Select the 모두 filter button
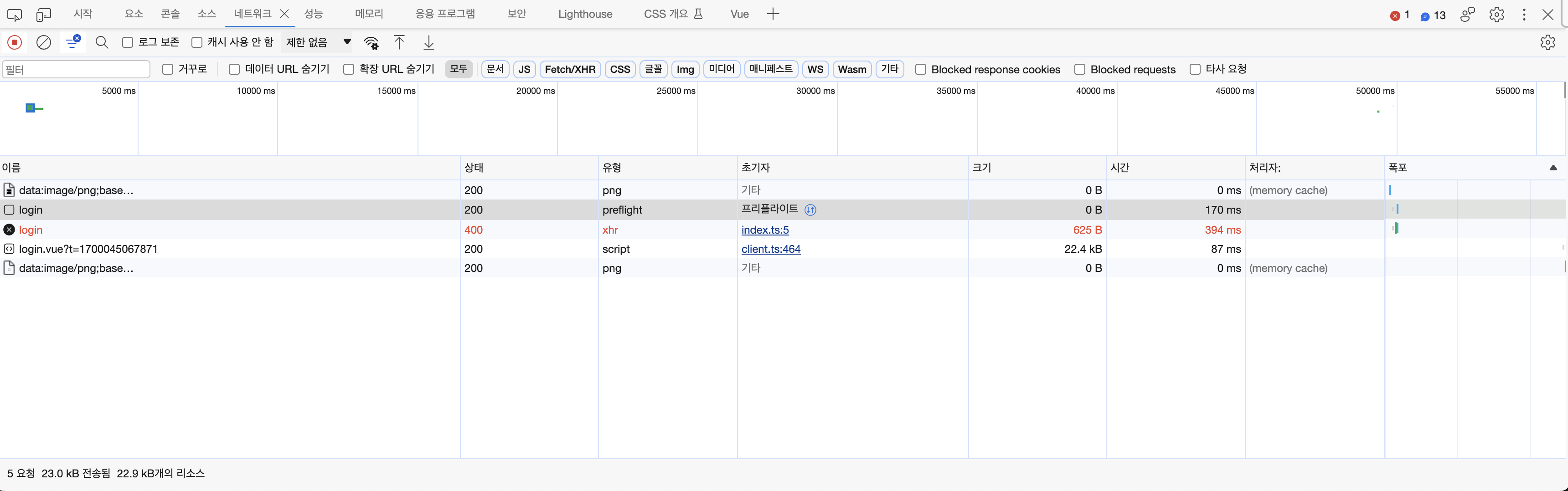Image resolution: width=1568 pixels, height=491 pixels. click(459, 69)
